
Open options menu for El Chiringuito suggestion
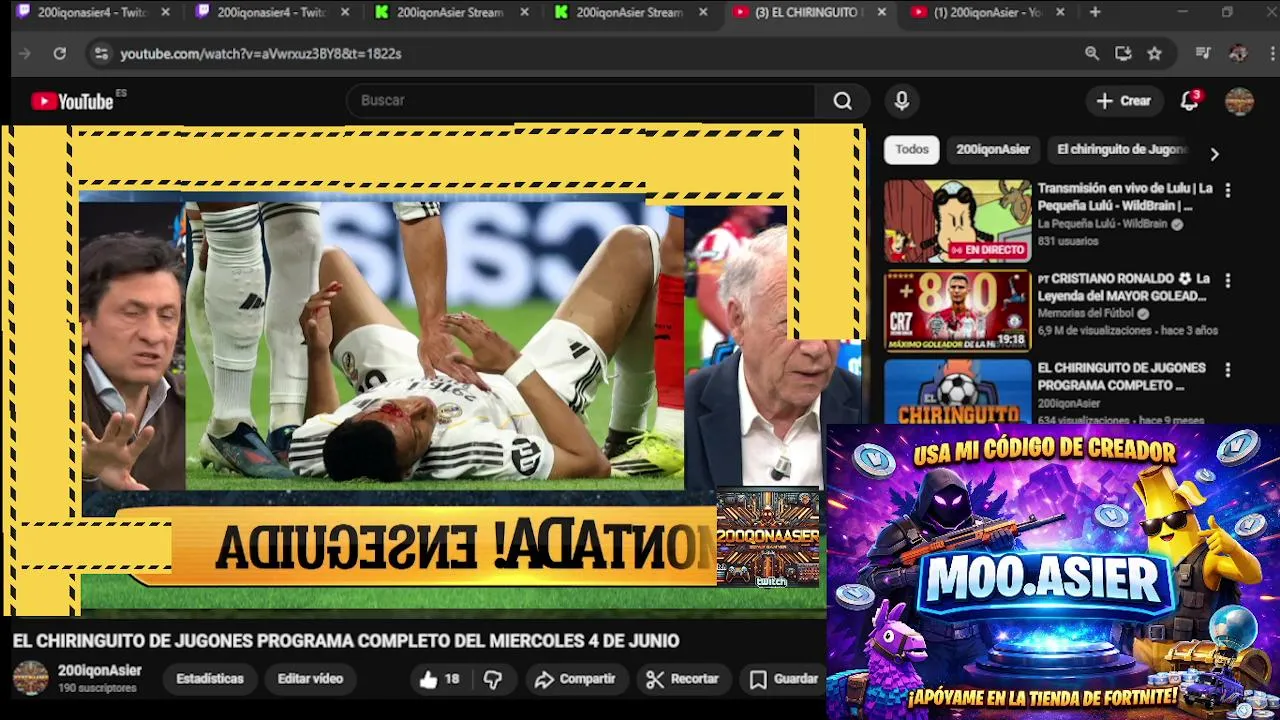[x=1228, y=370]
